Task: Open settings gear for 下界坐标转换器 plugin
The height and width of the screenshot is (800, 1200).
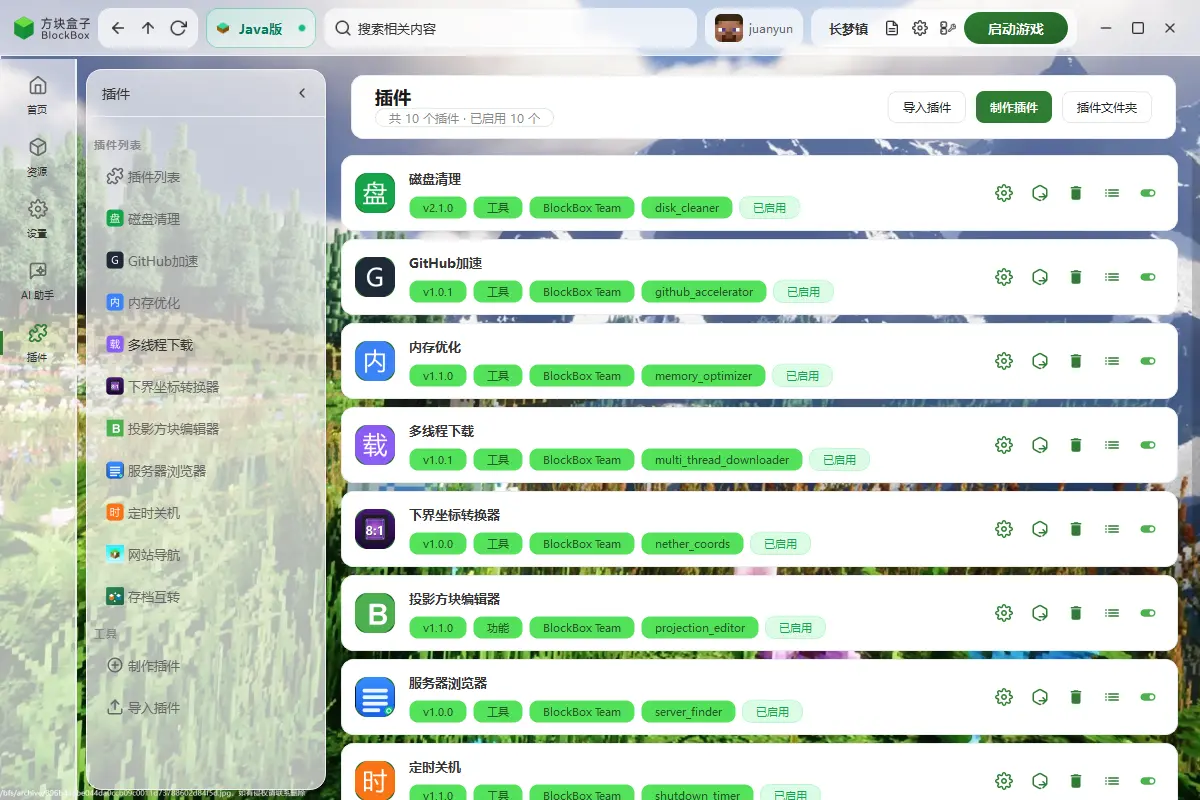Action: tap(1004, 529)
